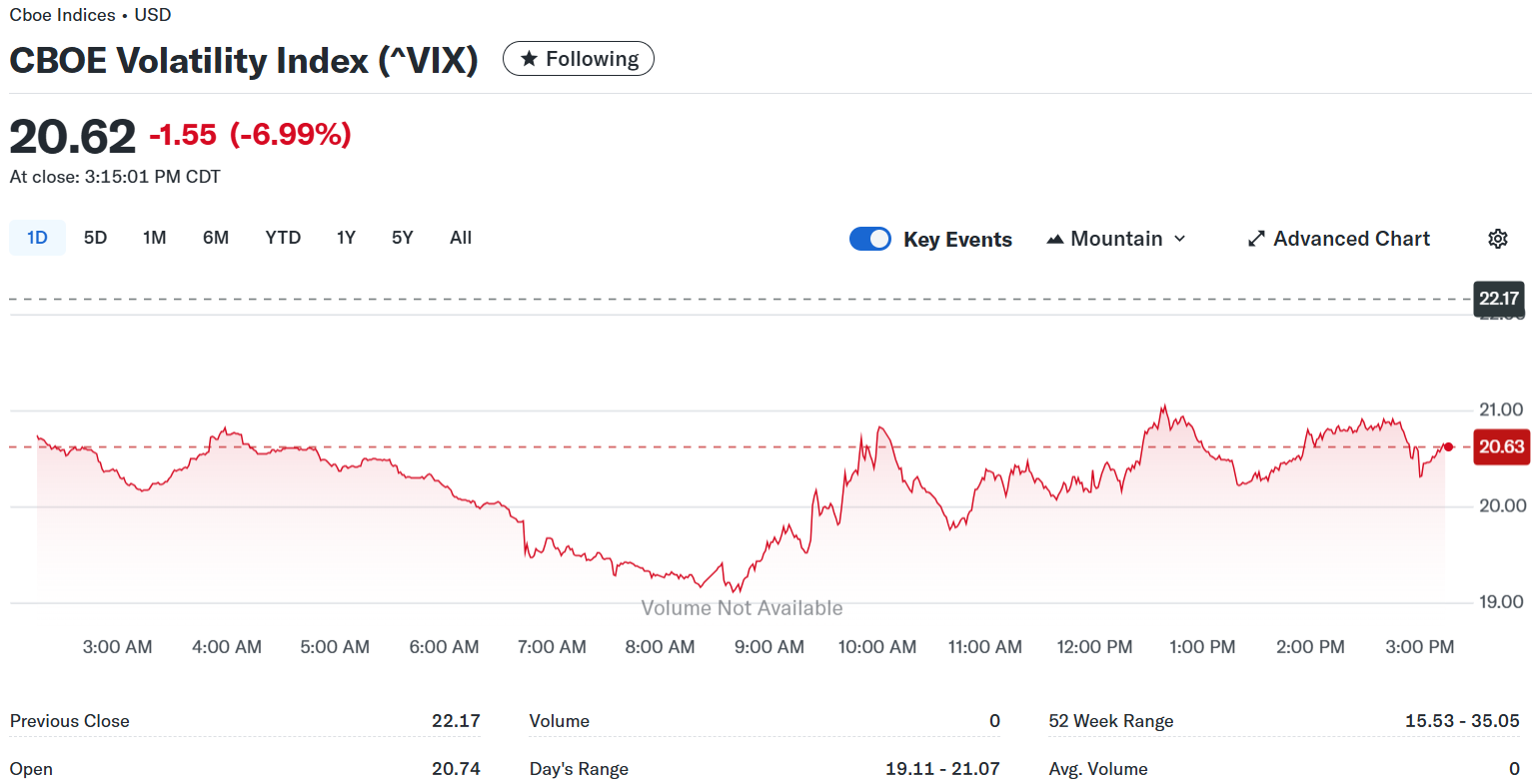Click the -1.55 change value
The image size is (1534, 784).
coord(183,135)
